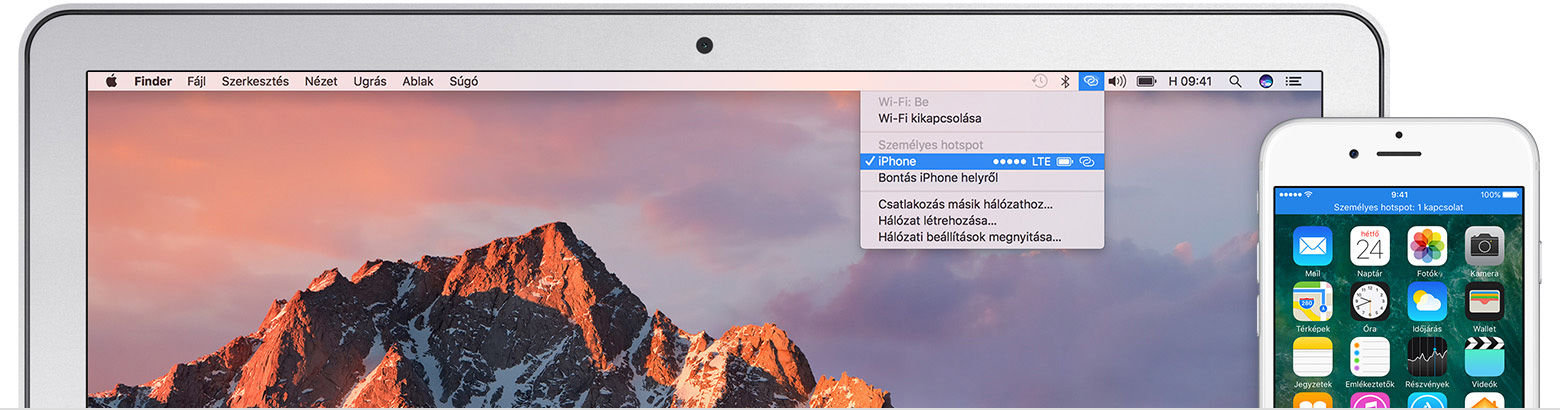This screenshot has height=410, width=1560.
Task: Click the Személyes hotspot header in dropdown menu
Action: point(930,145)
